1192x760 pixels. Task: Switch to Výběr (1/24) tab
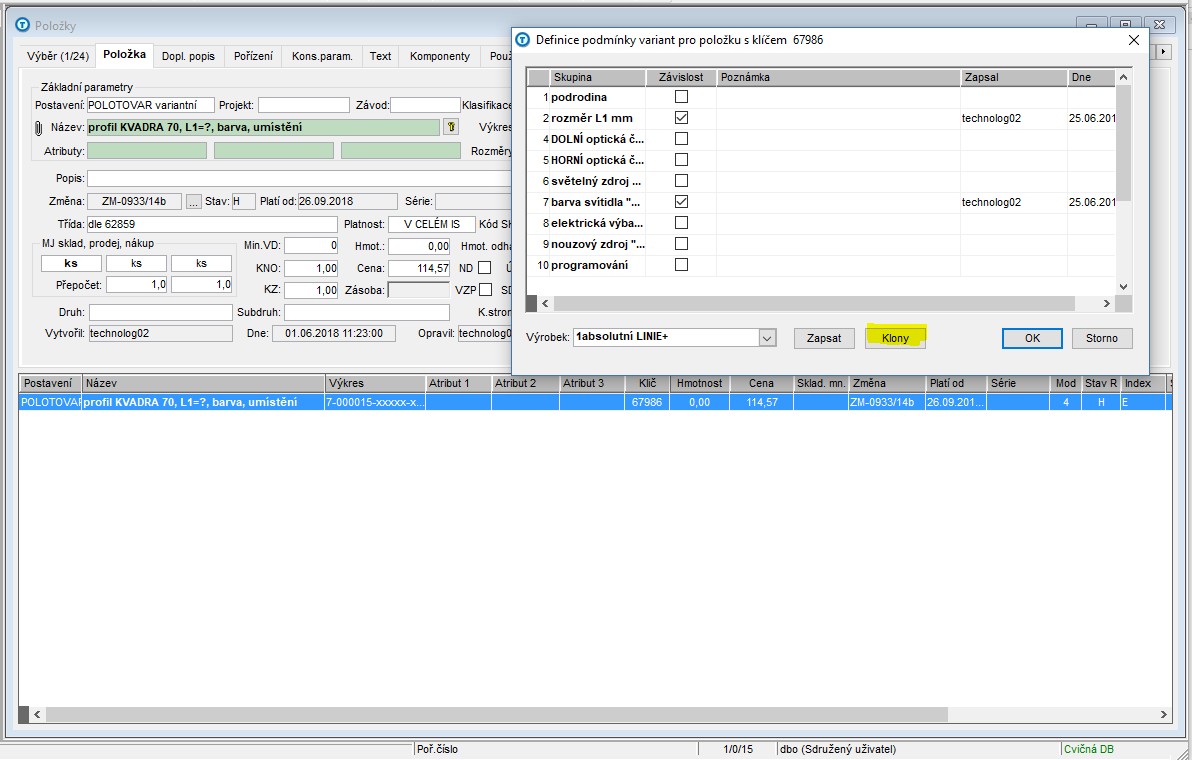(x=58, y=56)
